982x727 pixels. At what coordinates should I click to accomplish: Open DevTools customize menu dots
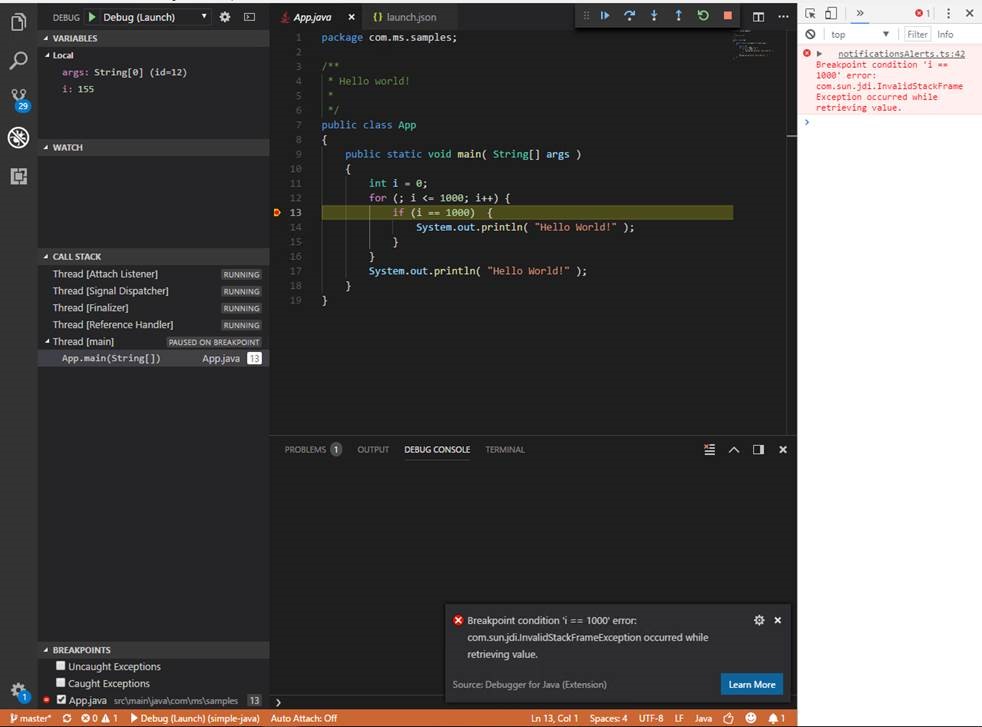pyautogui.click(x=948, y=13)
